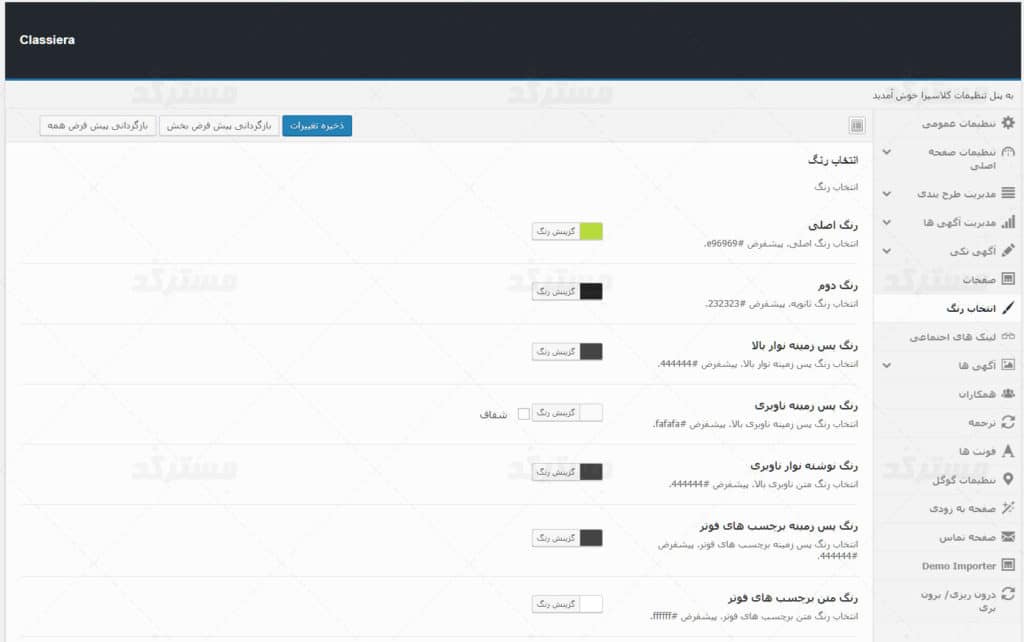Screen dimensions: 1024x642
Task: Click the رنگ اصلی option label
Action: pyautogui.click(x=833, y=225)
